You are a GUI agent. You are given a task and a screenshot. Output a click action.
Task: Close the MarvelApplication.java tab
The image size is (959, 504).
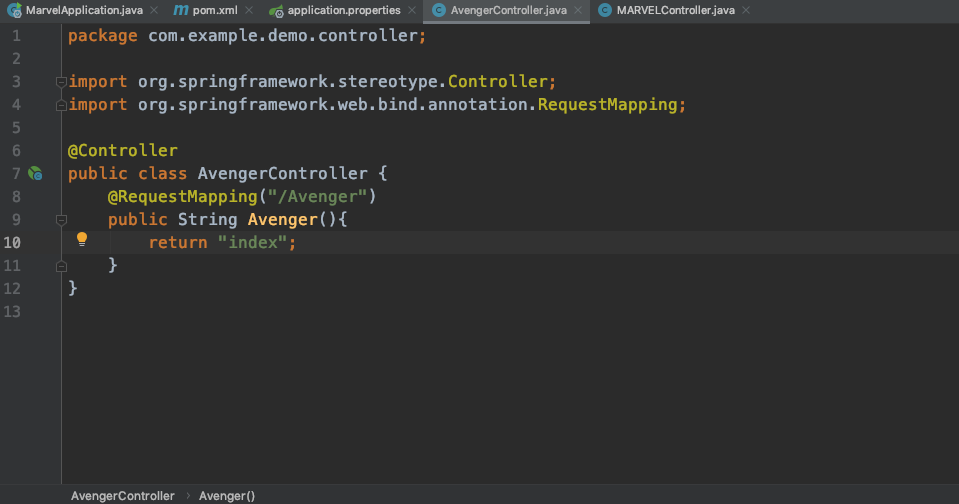[x=154, y=10]
